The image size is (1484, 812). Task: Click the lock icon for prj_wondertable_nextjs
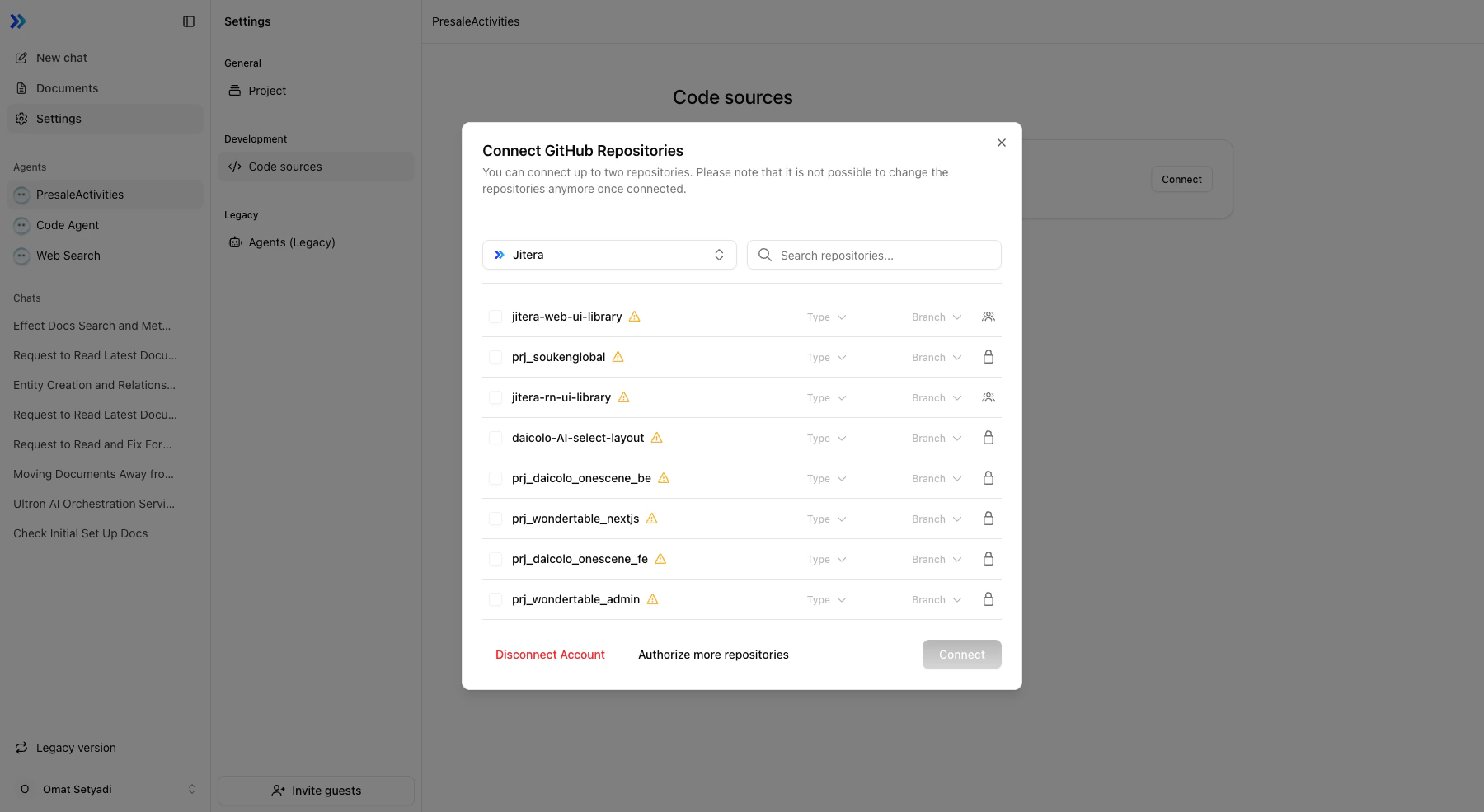989,519
